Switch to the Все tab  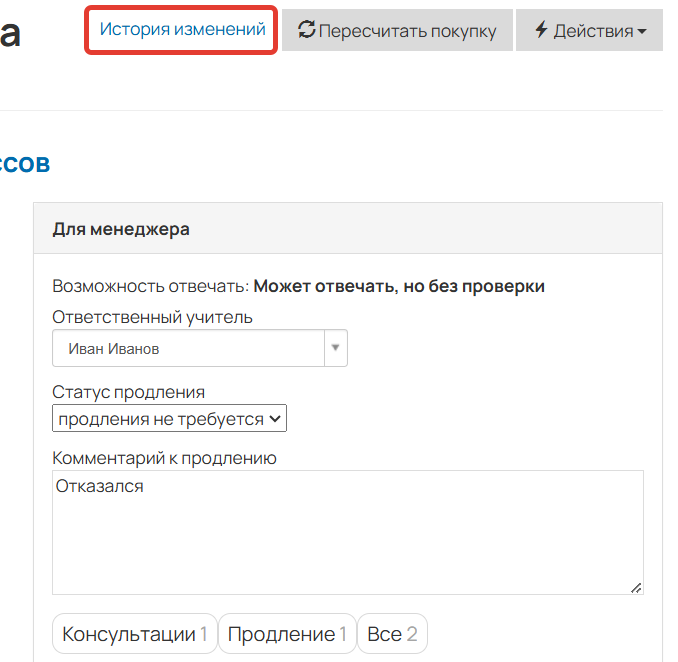392,634
